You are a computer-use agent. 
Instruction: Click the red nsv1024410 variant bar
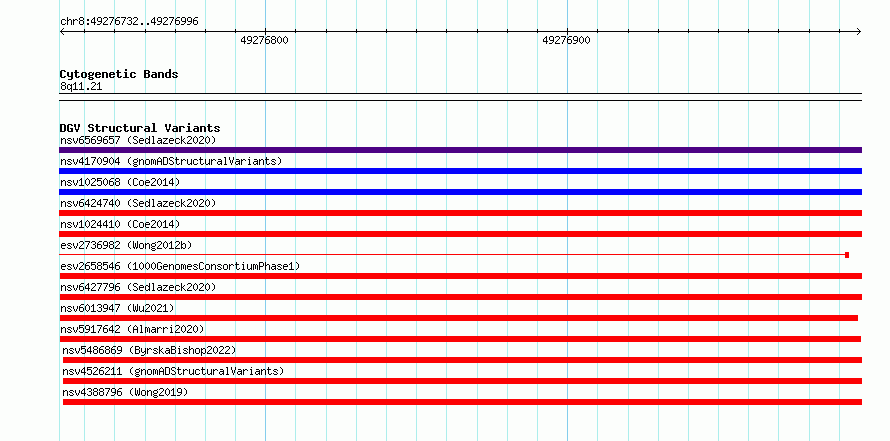click(460, 234)
